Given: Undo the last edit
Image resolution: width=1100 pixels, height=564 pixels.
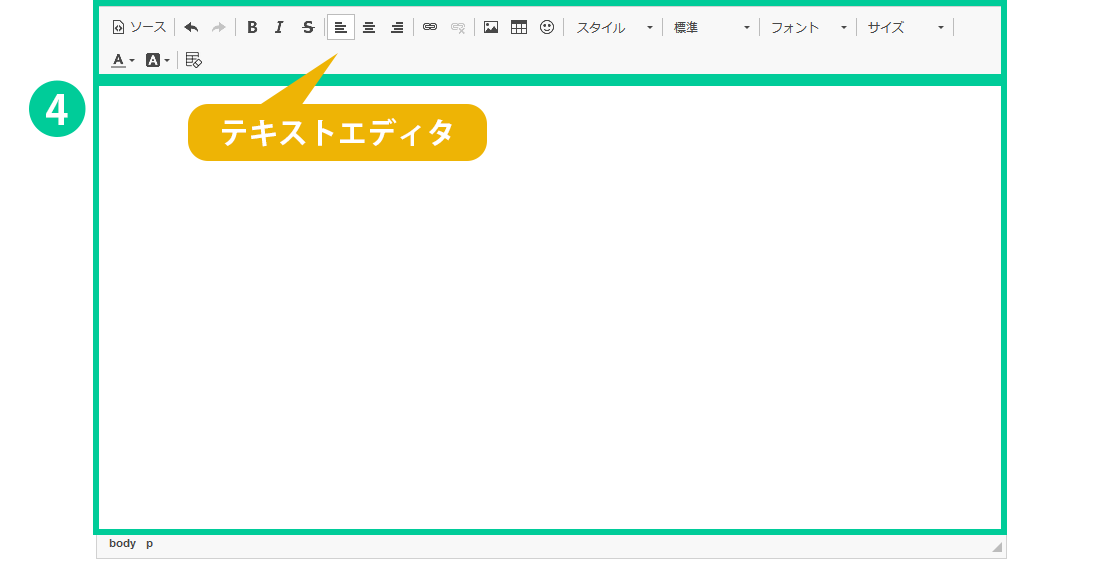Looking at the screenshot, I should (x=191, y=27).
